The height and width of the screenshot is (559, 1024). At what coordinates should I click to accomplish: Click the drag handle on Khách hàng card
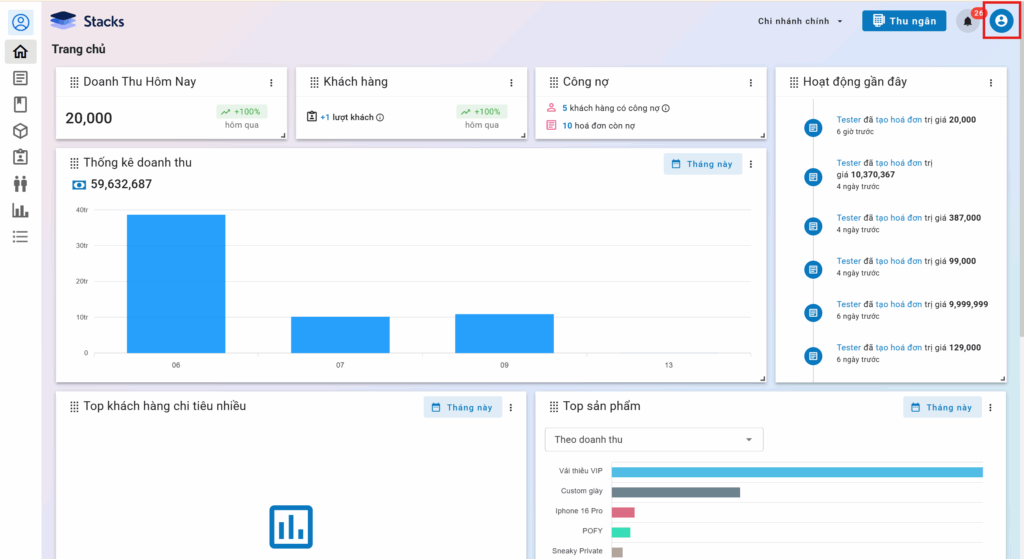[x=314, y=82]
